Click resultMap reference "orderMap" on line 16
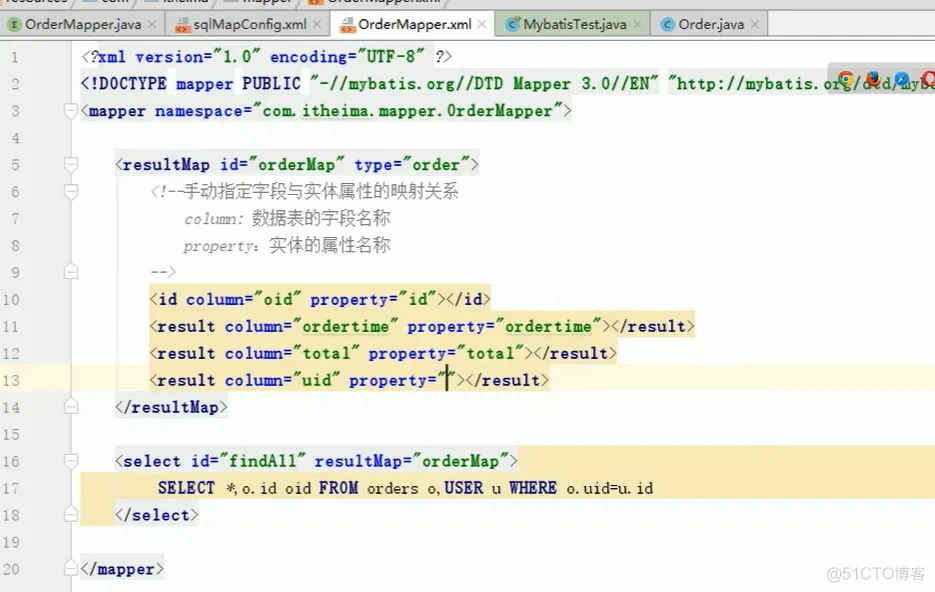Screen dimensions: 935x592 460,461
